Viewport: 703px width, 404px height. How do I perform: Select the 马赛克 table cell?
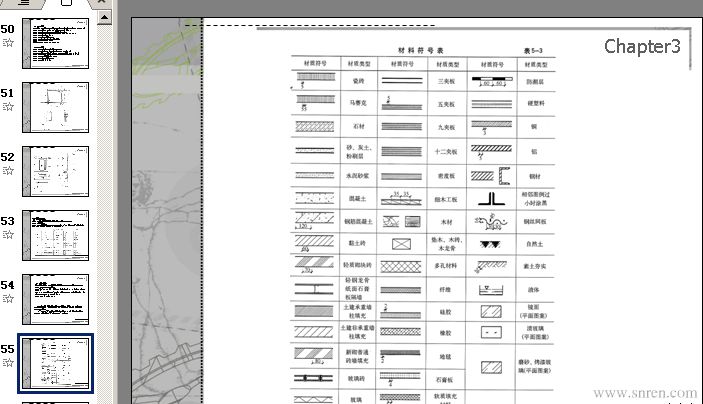pyautogui.click(x=359, y=103)
